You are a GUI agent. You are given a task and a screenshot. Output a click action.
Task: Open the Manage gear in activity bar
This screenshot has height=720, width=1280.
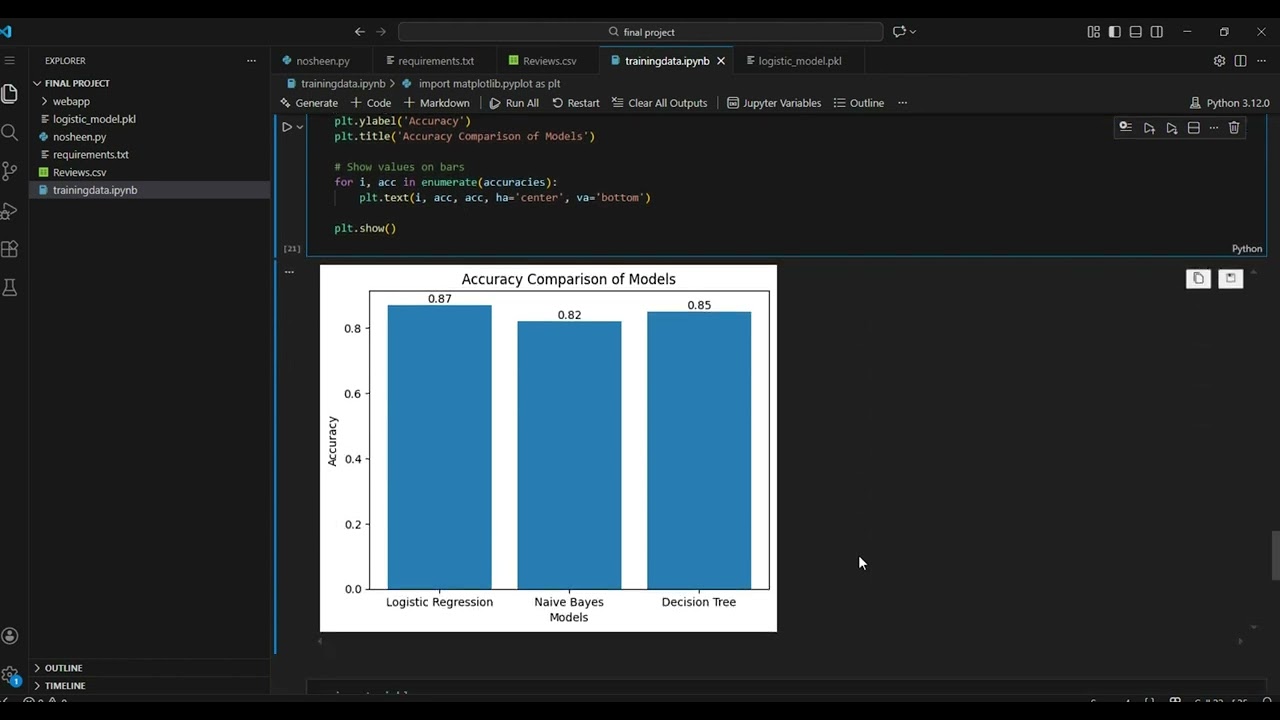click(x=10, y=675)
